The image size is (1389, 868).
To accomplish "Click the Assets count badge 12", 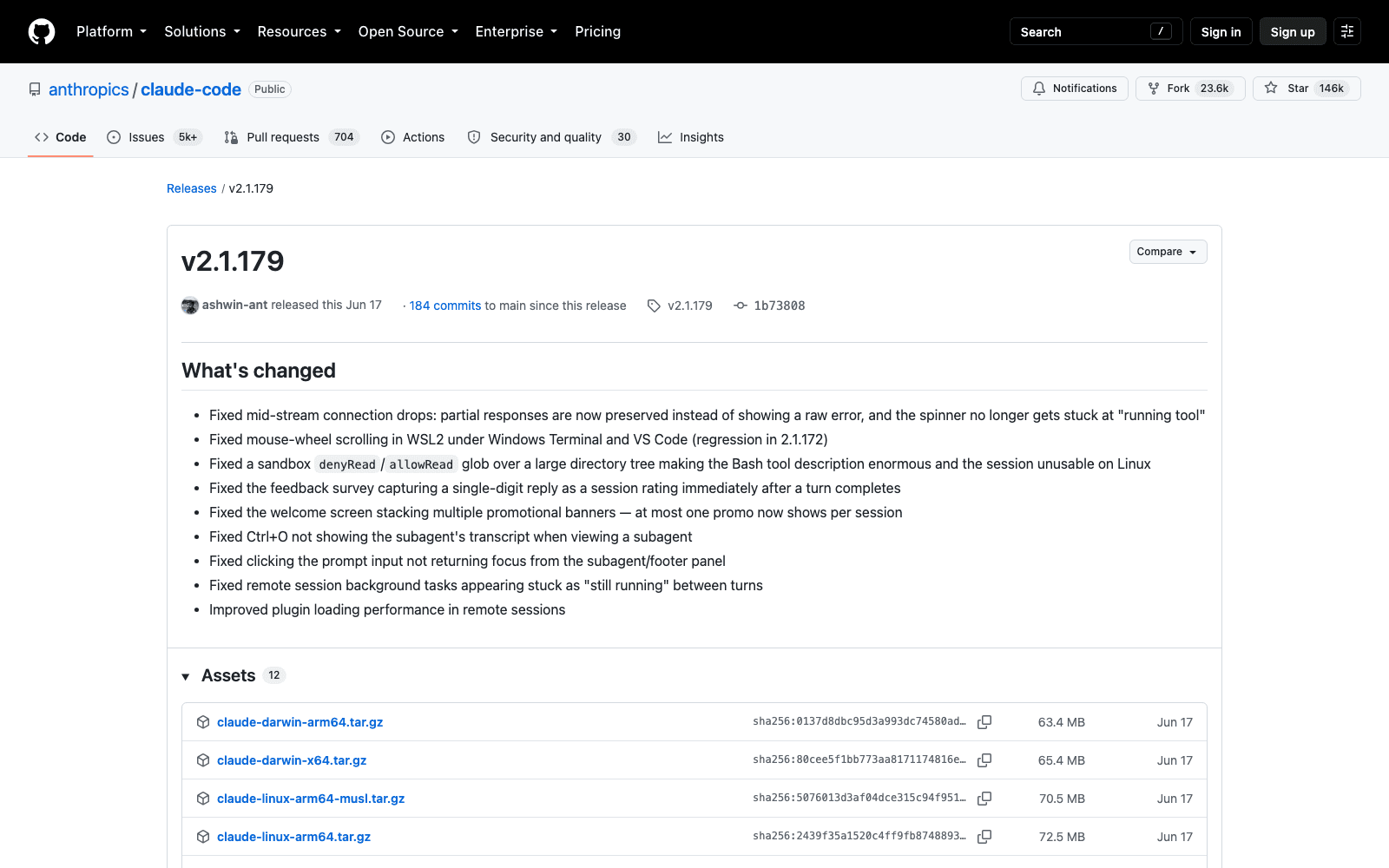I will [x=274, y=675].
